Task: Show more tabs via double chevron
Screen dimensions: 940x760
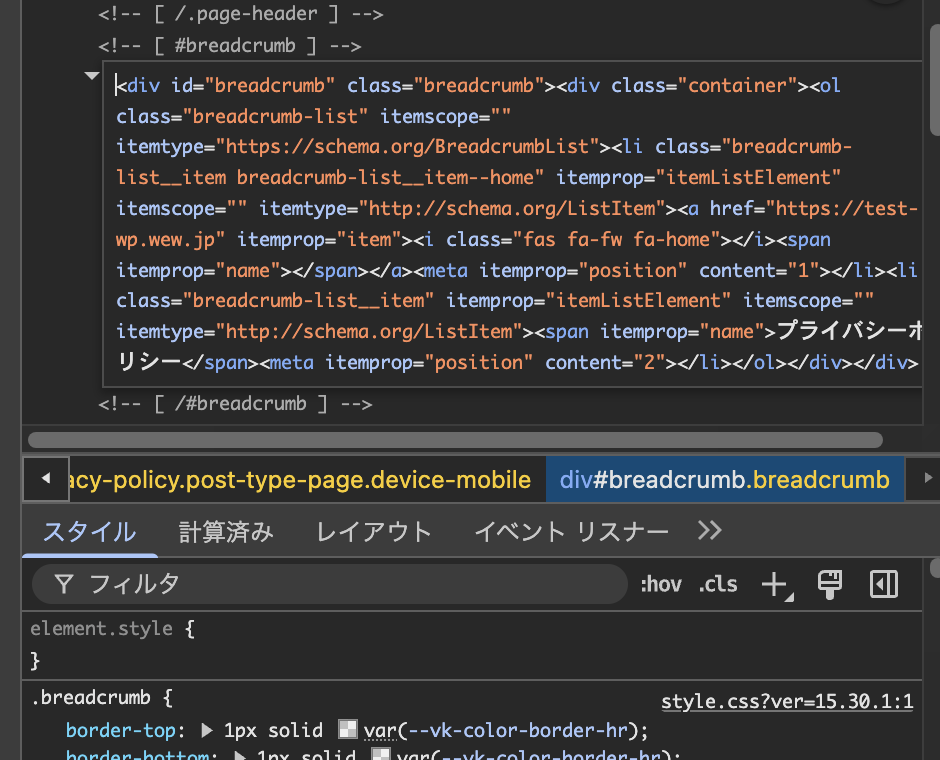Action: [709, 531]
